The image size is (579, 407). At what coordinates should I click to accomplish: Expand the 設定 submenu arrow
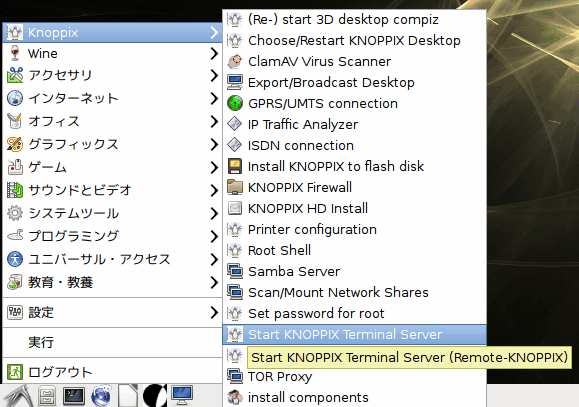214,312
